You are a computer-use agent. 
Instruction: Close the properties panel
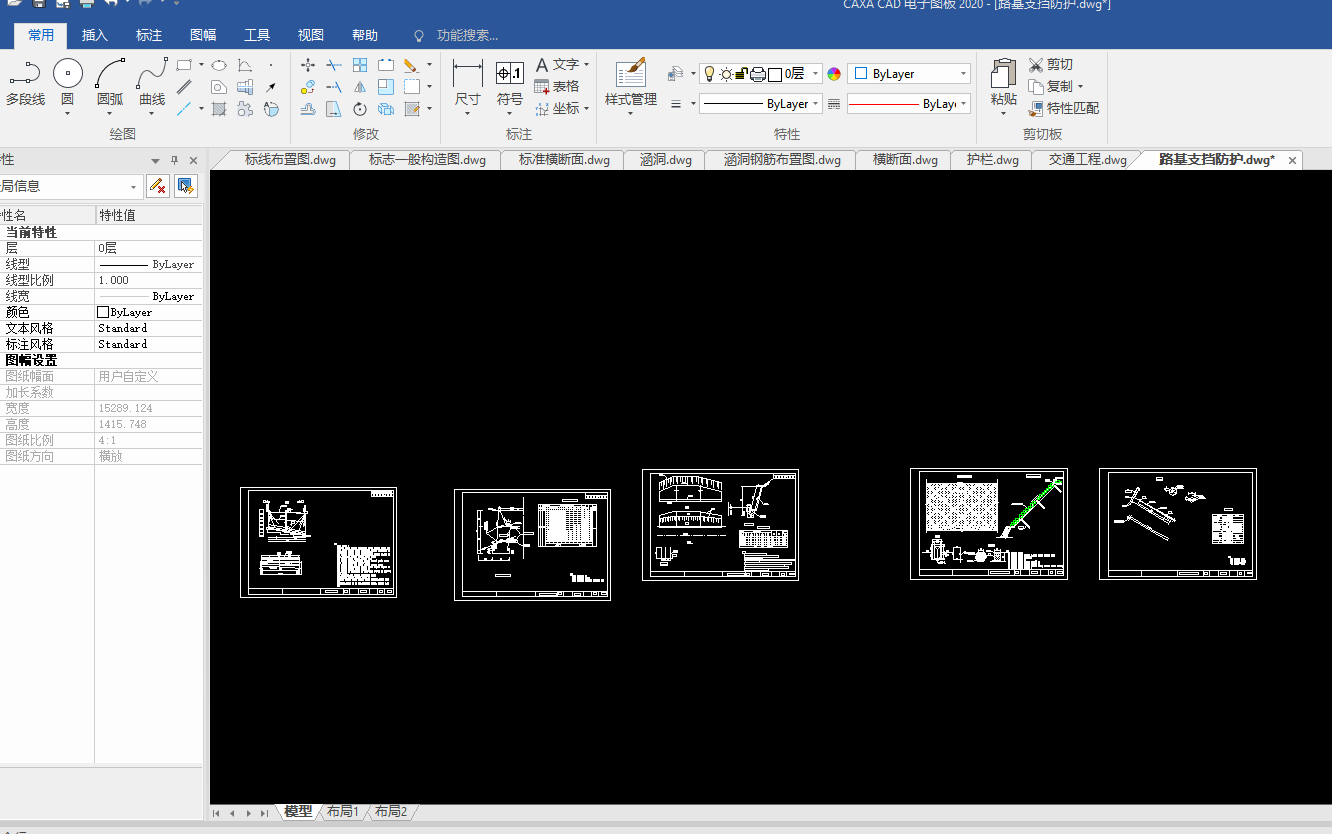193,160
